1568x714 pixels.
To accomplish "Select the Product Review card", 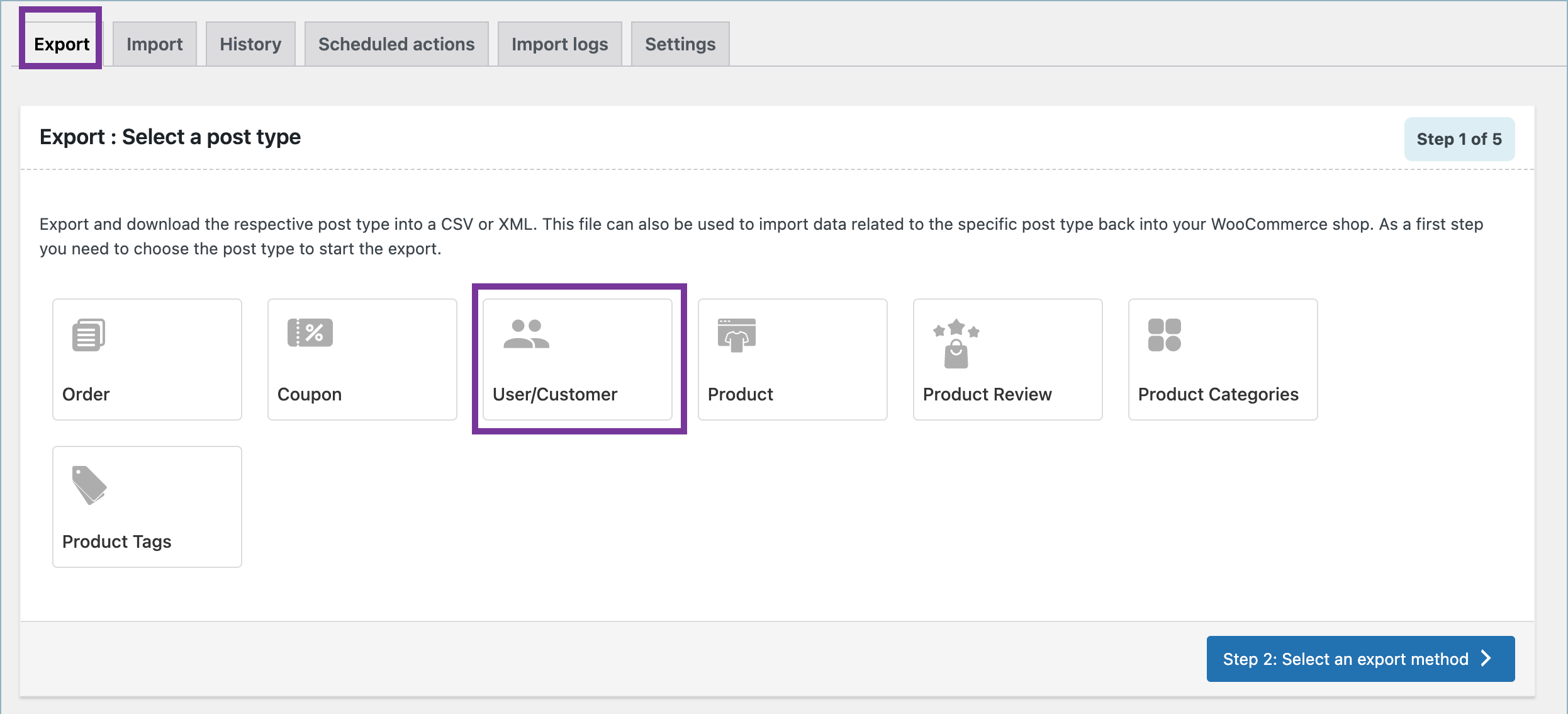I will coord(1007,359).
